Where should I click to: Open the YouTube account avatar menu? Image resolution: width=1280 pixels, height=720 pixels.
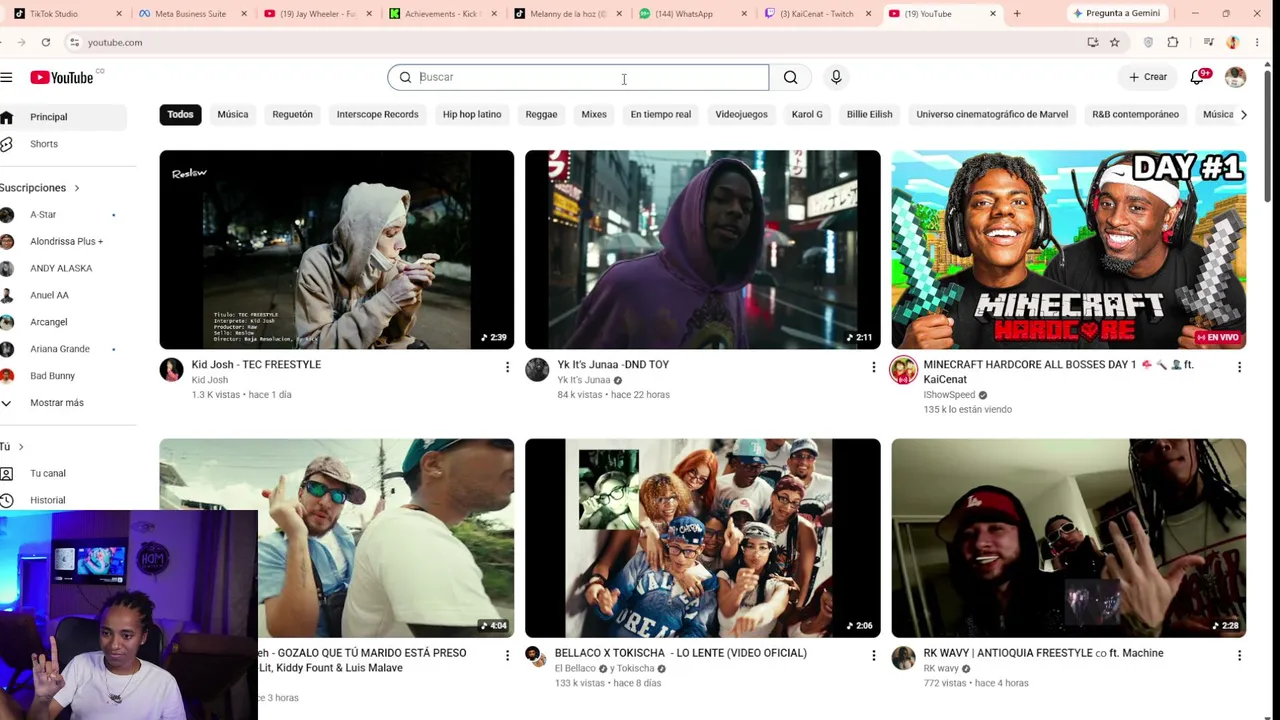1236,77
